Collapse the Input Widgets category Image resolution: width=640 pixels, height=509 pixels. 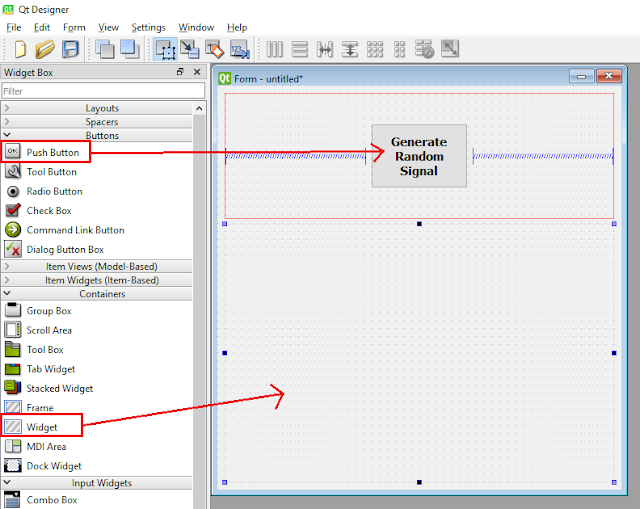pos(97,483)
